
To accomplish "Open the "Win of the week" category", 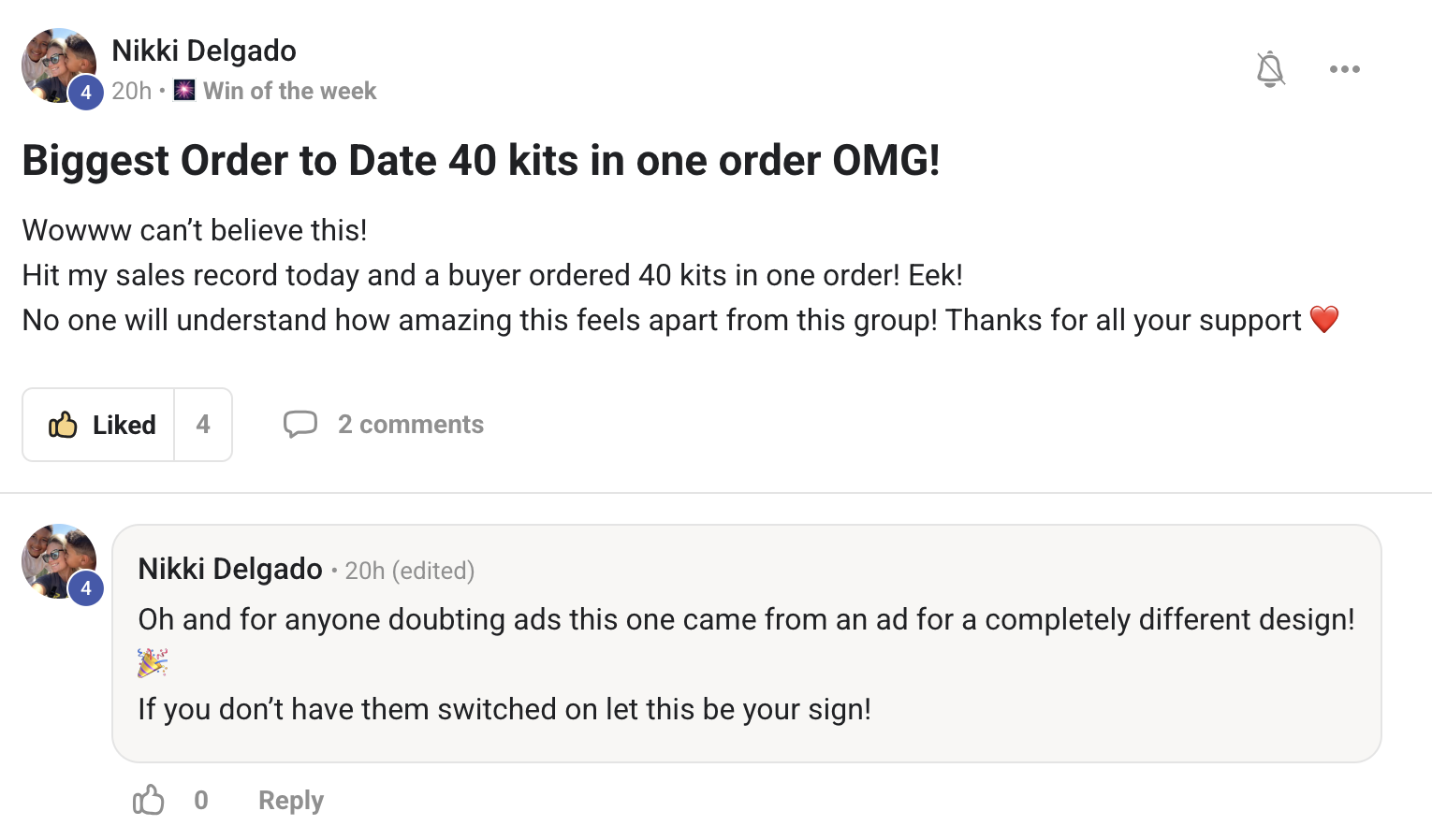I will coord(289,91).
